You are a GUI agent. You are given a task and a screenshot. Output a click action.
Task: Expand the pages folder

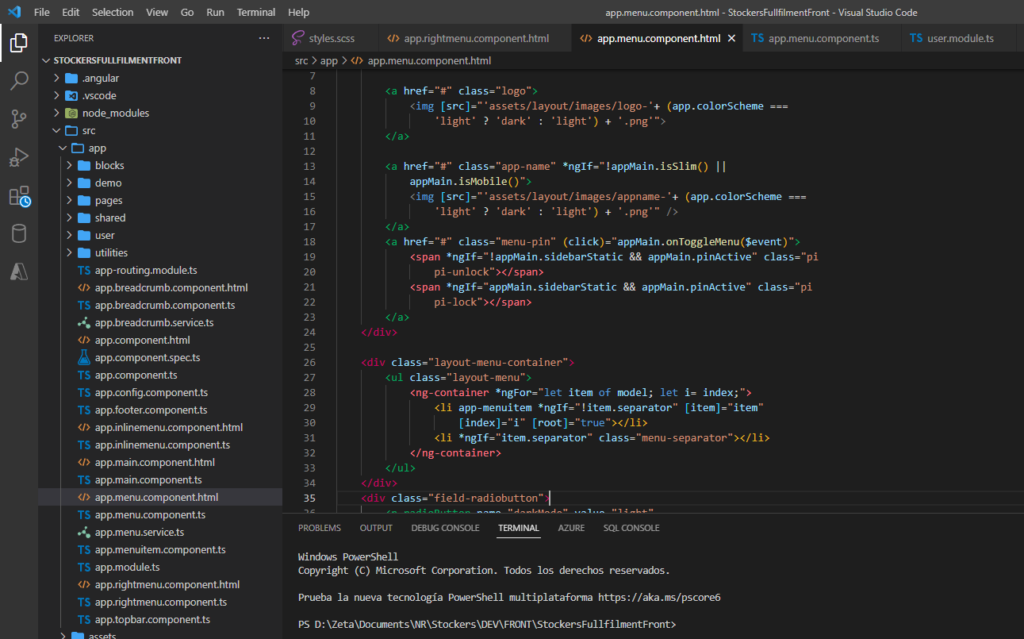pyautogui.click(x=108, y=200)
